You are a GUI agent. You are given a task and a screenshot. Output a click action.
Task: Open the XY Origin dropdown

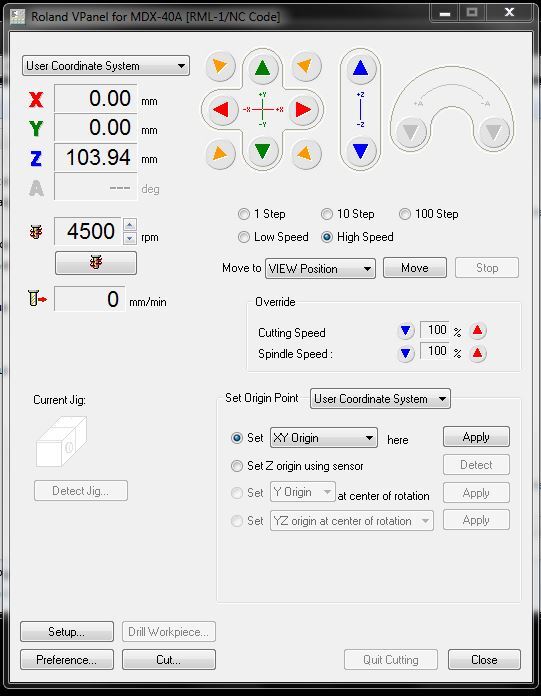tap(324, 438)
